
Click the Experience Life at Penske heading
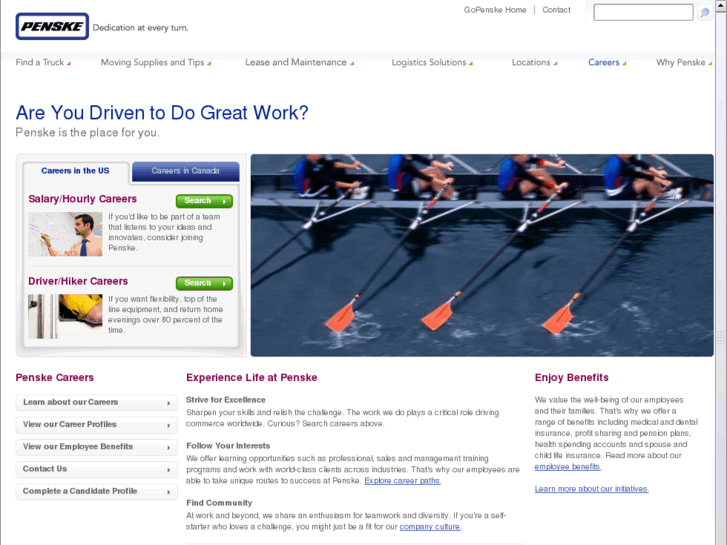pos(252,378)
